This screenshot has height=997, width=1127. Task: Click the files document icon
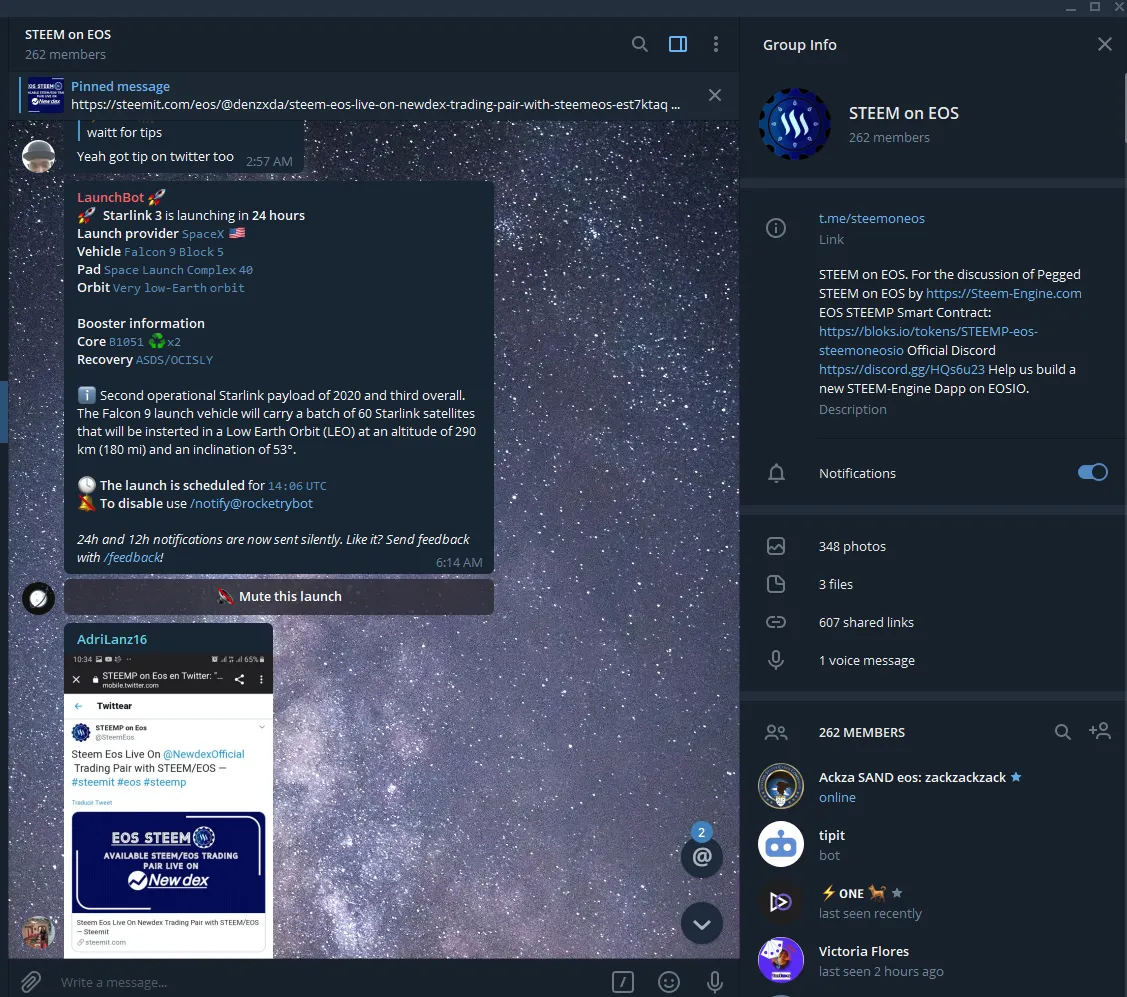click(776, 584)
